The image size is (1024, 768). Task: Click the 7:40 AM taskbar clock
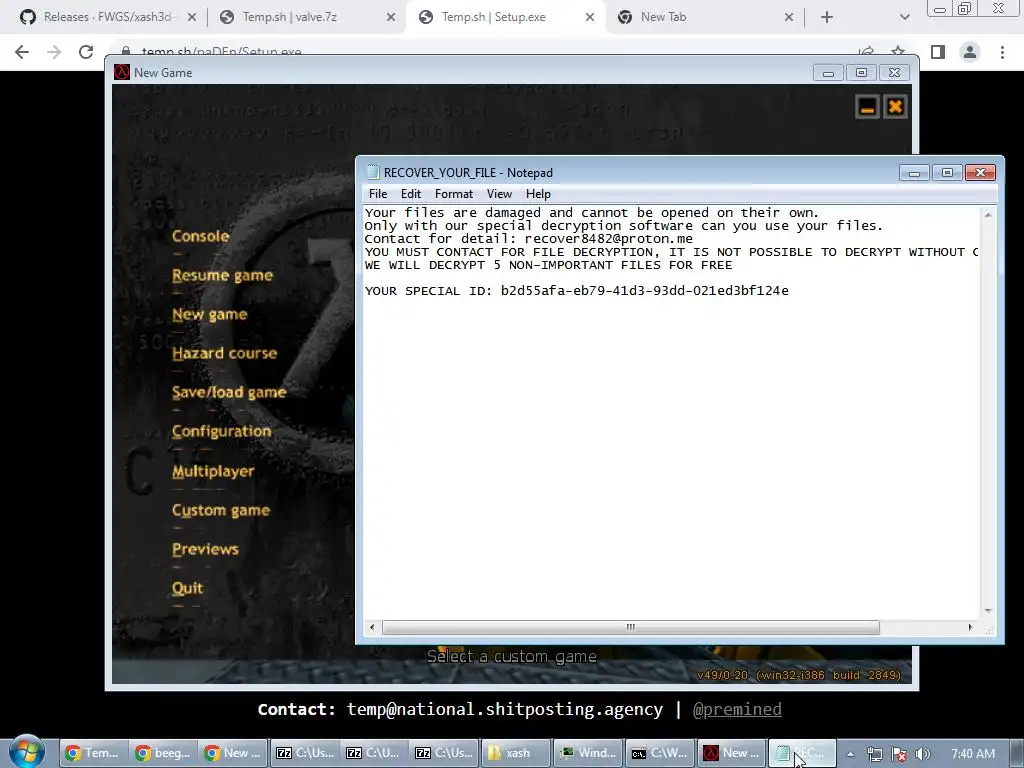click(x=973, y=754)
